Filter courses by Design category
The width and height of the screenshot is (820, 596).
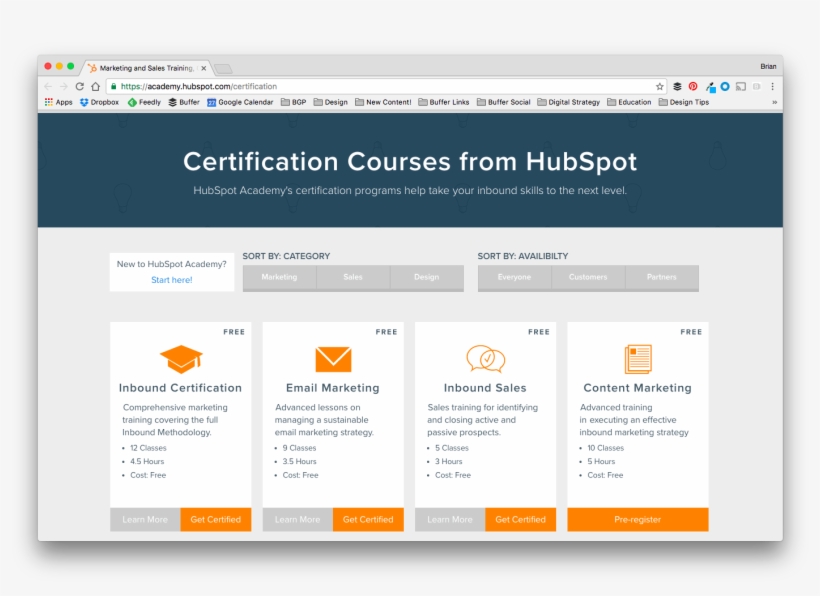click(x=427, y=277)
